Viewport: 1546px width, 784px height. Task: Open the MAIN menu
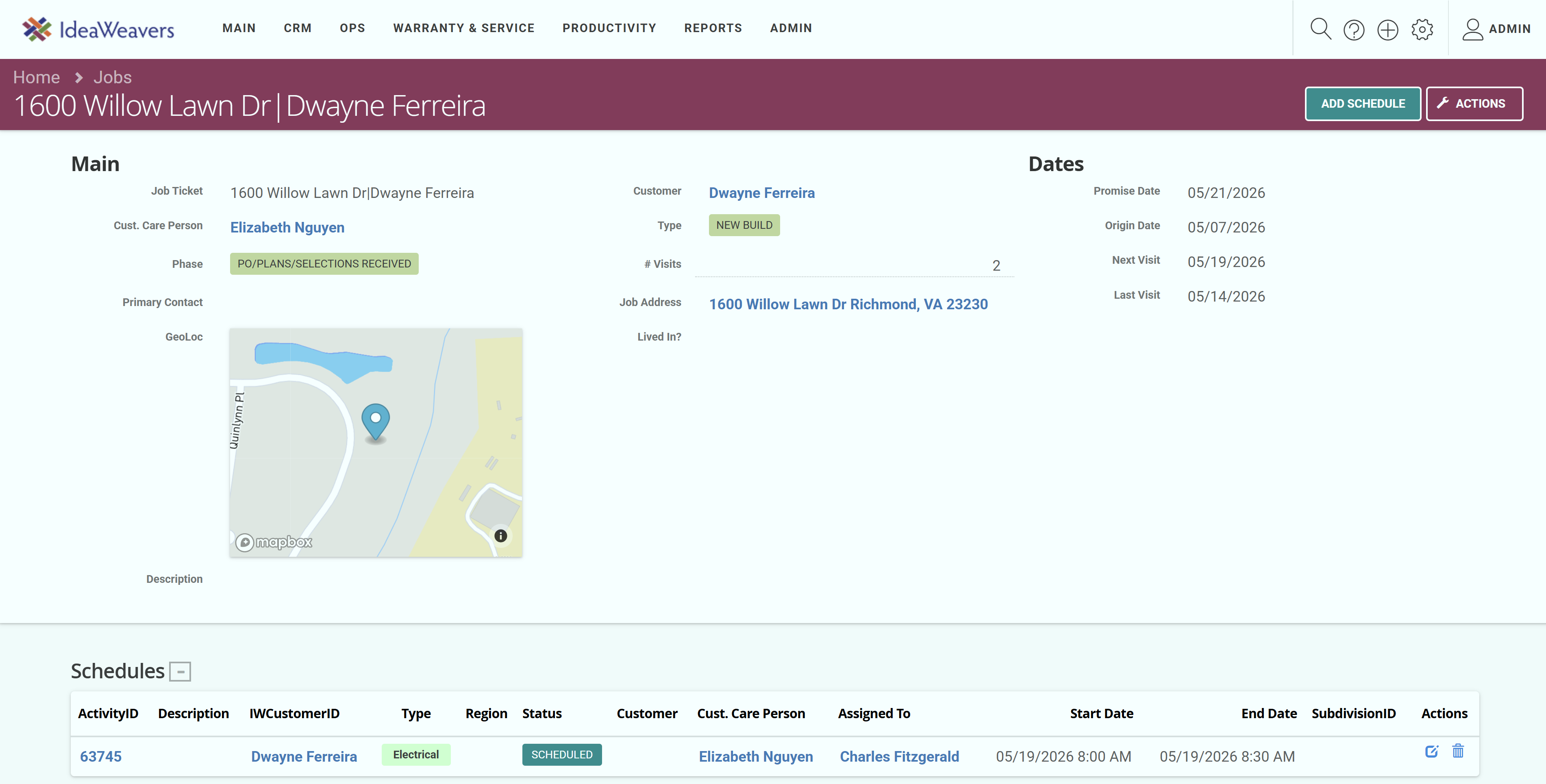click(239, 28)
